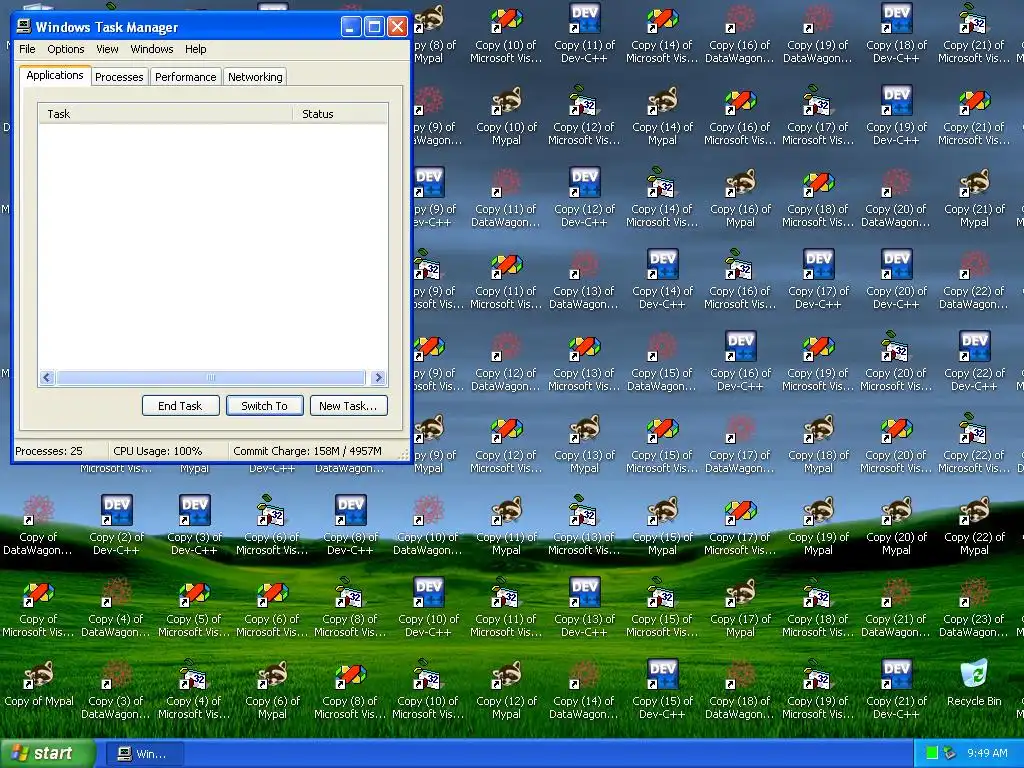Screen dimensions: 1024x768
Task: Select 'Copy (21) of Mypal' desktop icon
Action: 974,198
